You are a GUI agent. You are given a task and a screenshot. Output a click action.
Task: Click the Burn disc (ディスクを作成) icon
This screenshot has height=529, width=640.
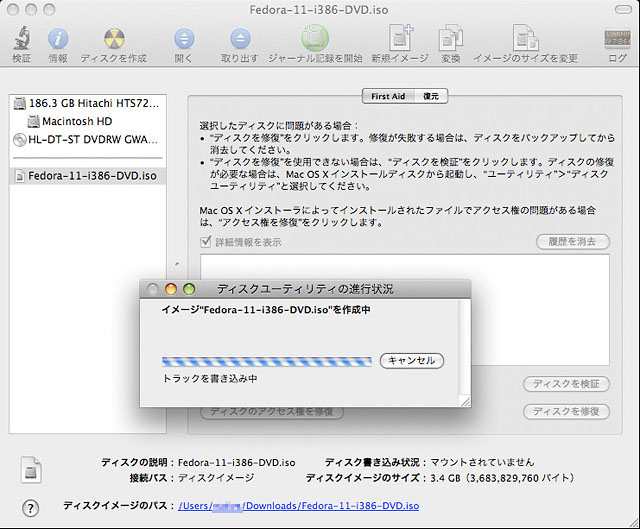tap(114, 39)
